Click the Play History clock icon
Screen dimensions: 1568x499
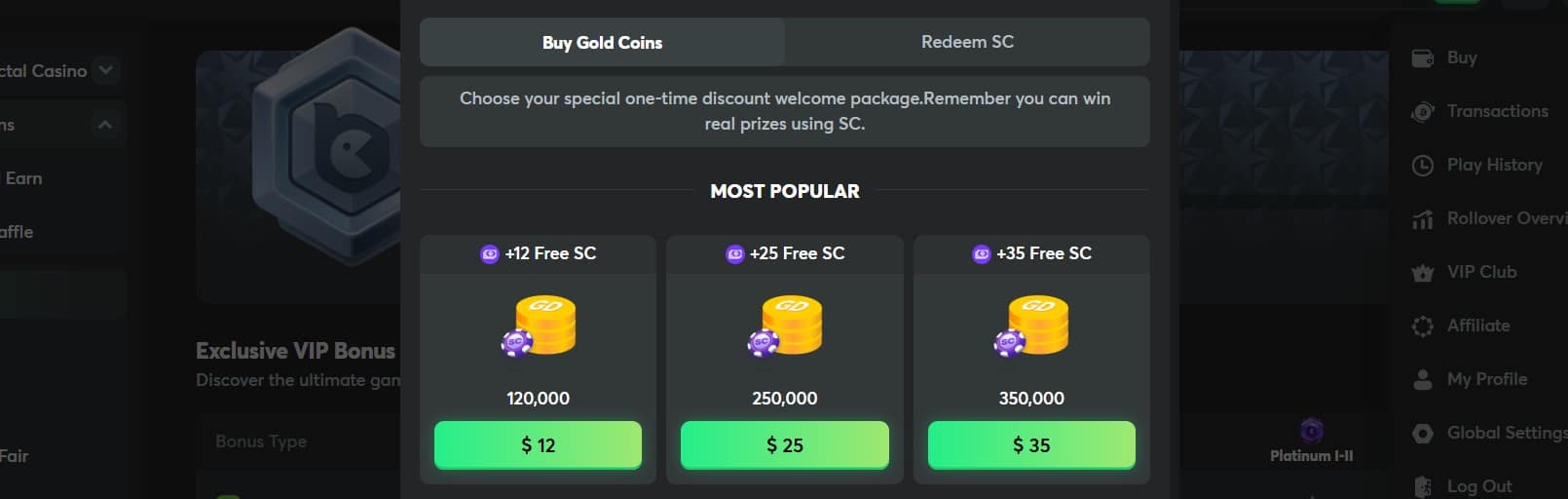pyautogui.click(x=1422, y=165)
